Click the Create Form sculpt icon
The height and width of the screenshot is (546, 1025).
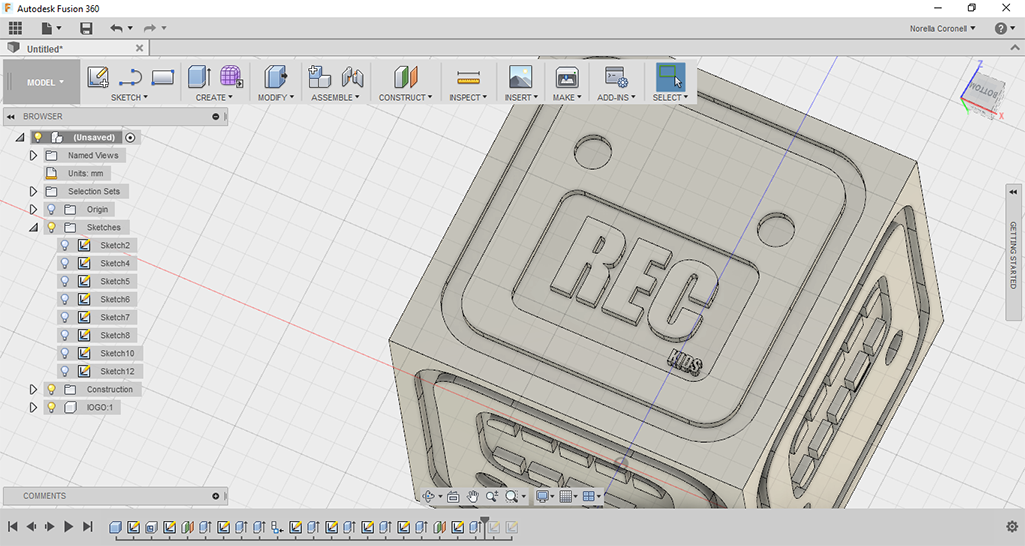click(231, 77)
